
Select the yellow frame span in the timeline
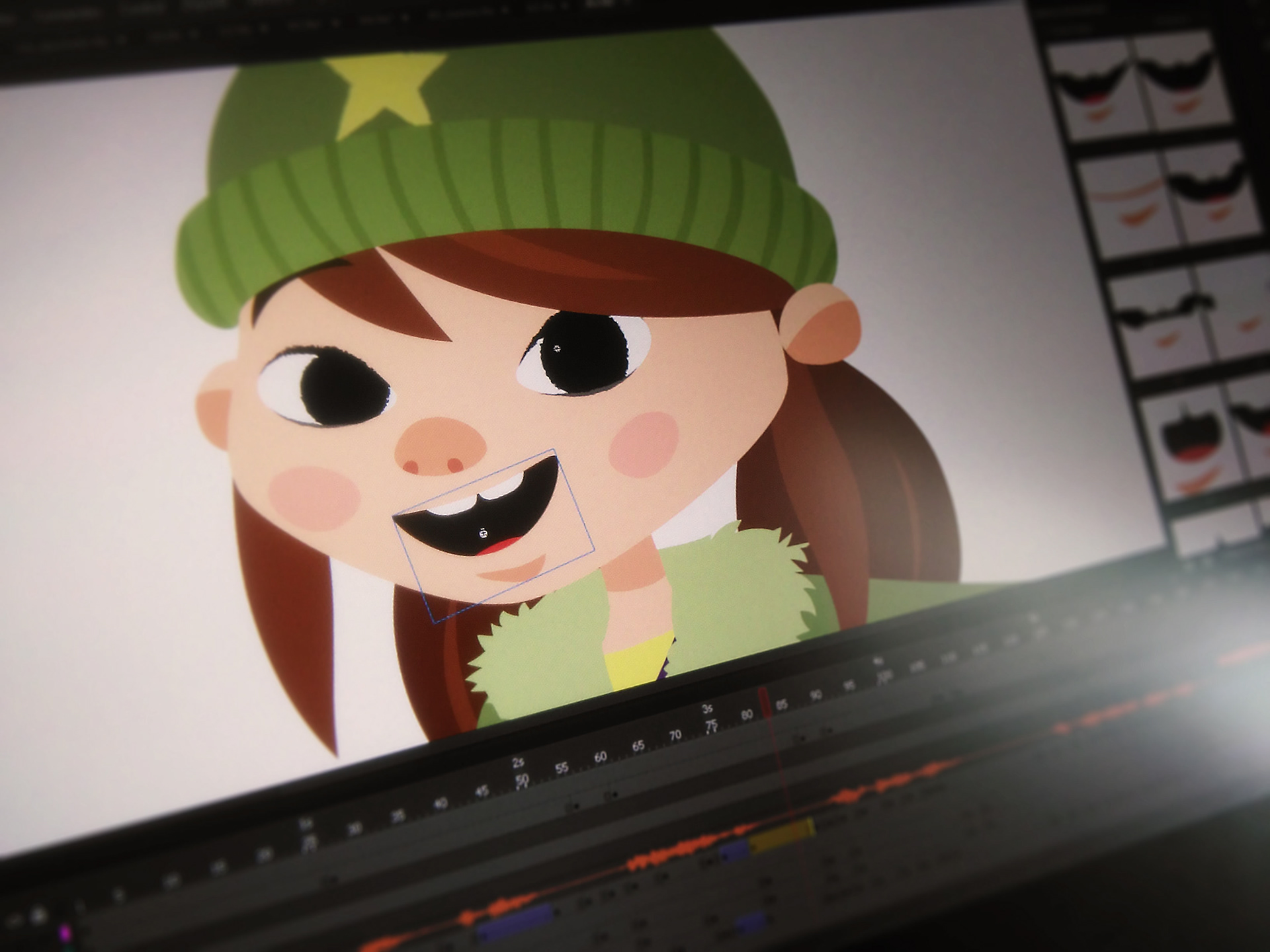781,835
